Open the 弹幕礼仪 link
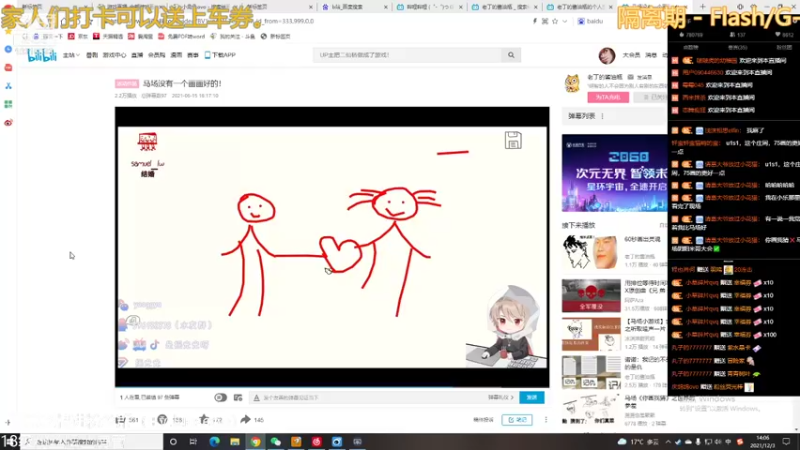This screenshot has width=800, height=450. pyautogui.click(x=501, y=397)
